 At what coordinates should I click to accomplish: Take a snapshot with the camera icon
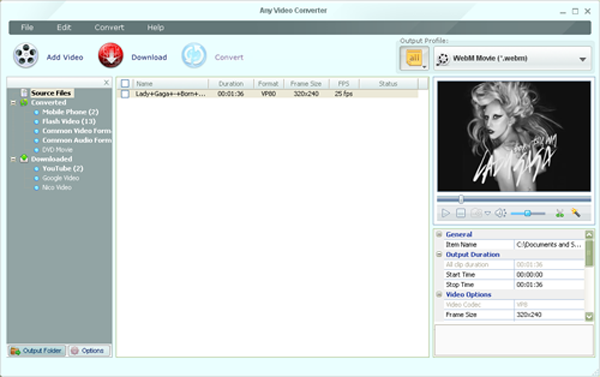(476, 213)
